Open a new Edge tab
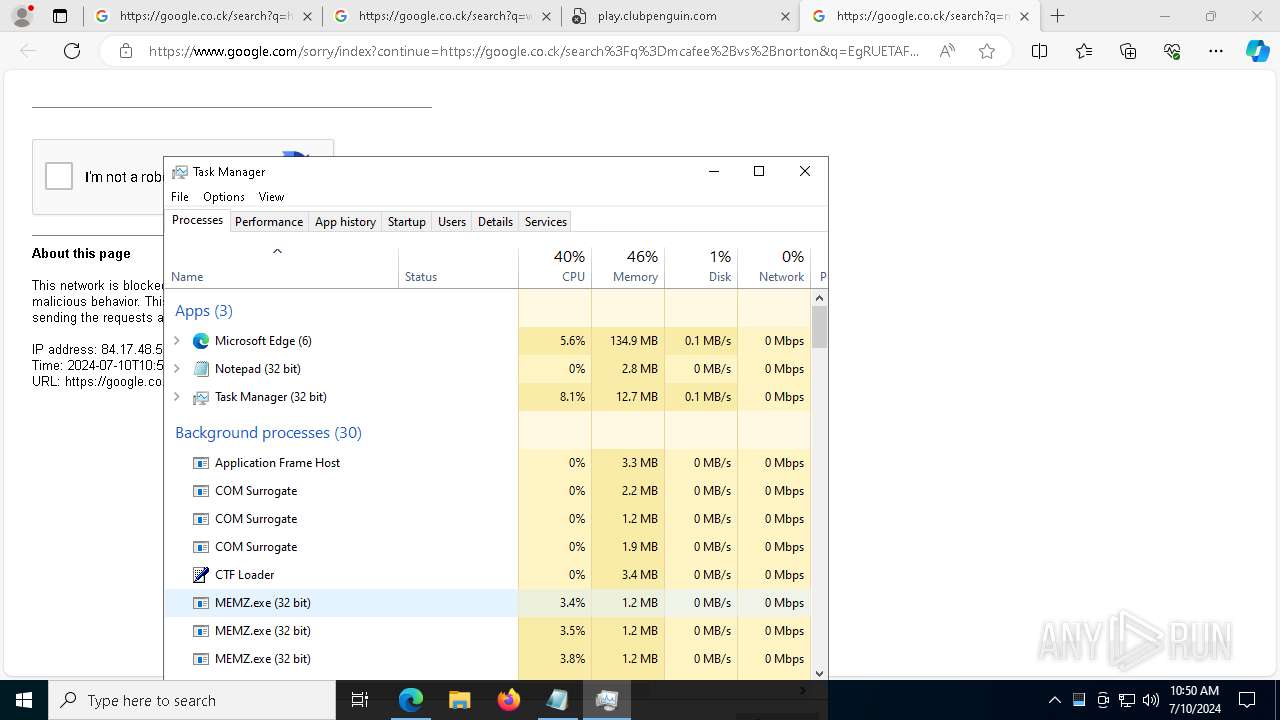The height and width of the screenshot is (720, 1280). tap(1058, 16)
